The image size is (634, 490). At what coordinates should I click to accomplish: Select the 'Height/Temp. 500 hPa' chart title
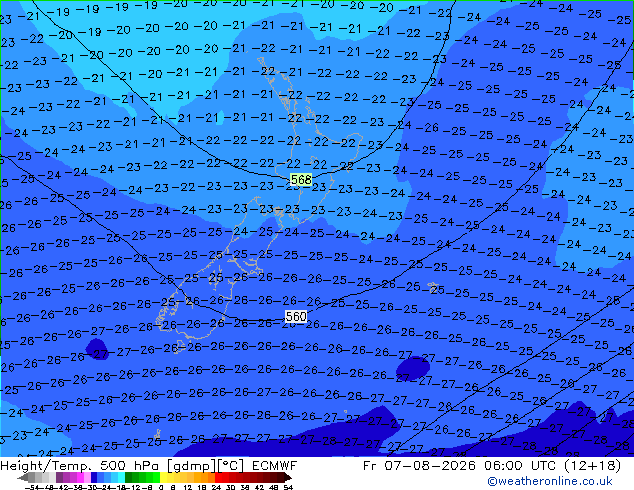tap(80, 466)
